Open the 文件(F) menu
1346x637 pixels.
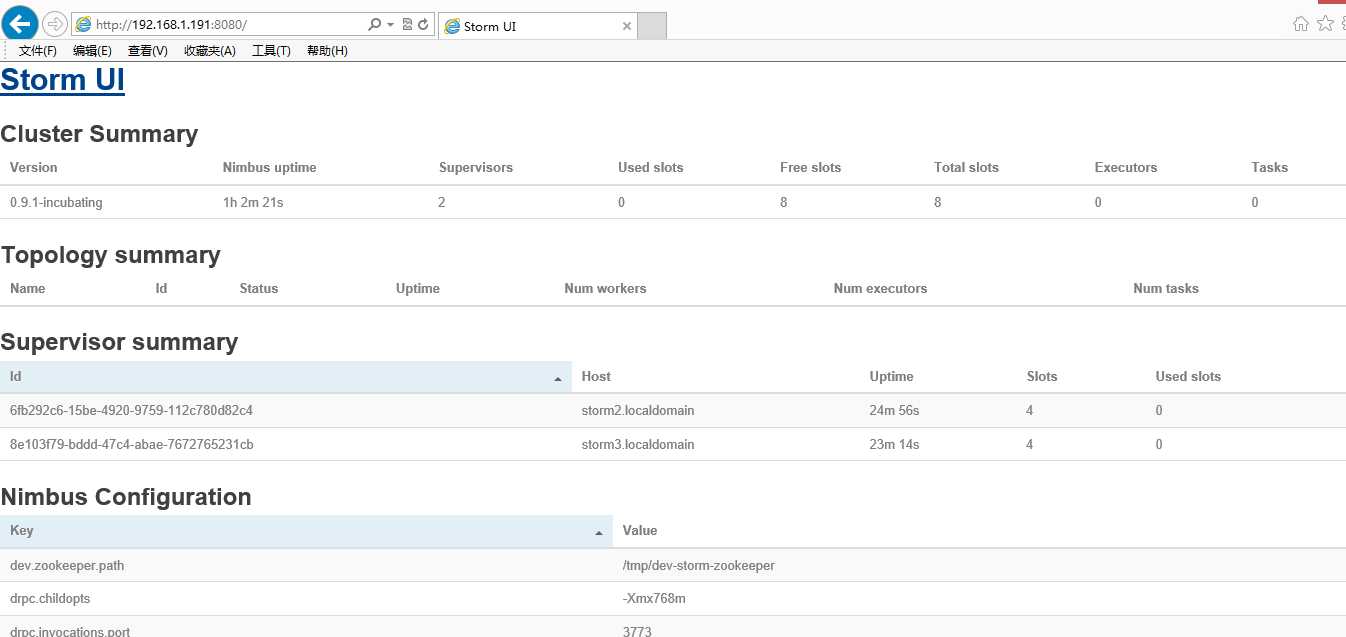point(38,51)
